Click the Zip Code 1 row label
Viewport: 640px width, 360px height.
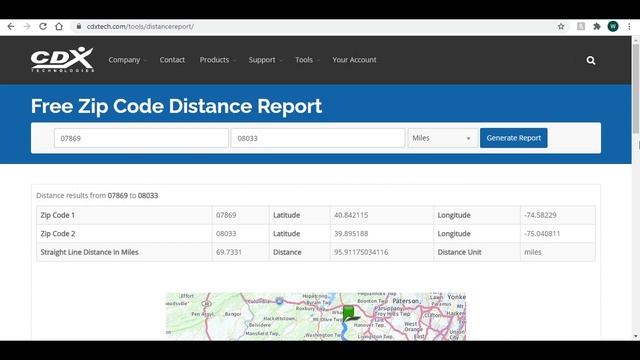click(58, 215)
